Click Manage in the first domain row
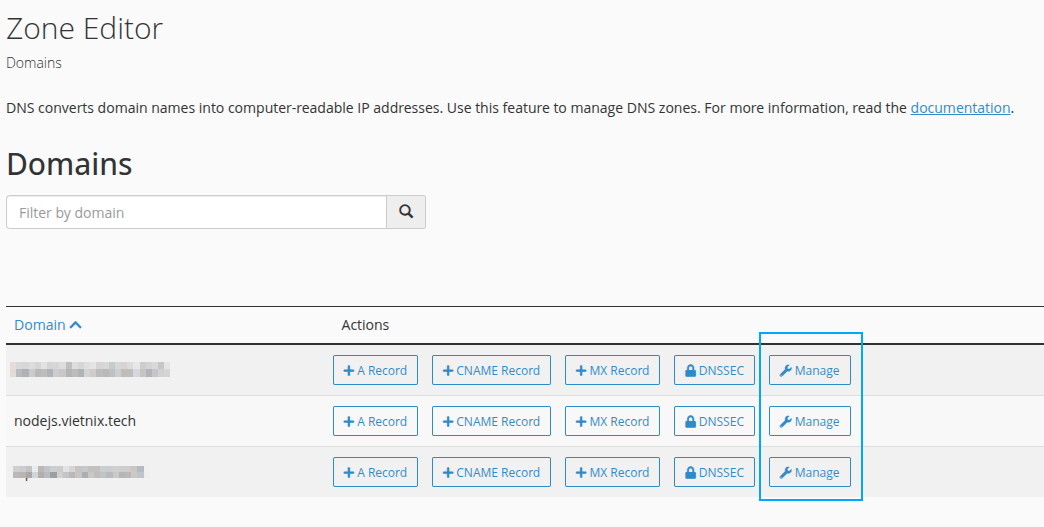 (x=809, y=370)
